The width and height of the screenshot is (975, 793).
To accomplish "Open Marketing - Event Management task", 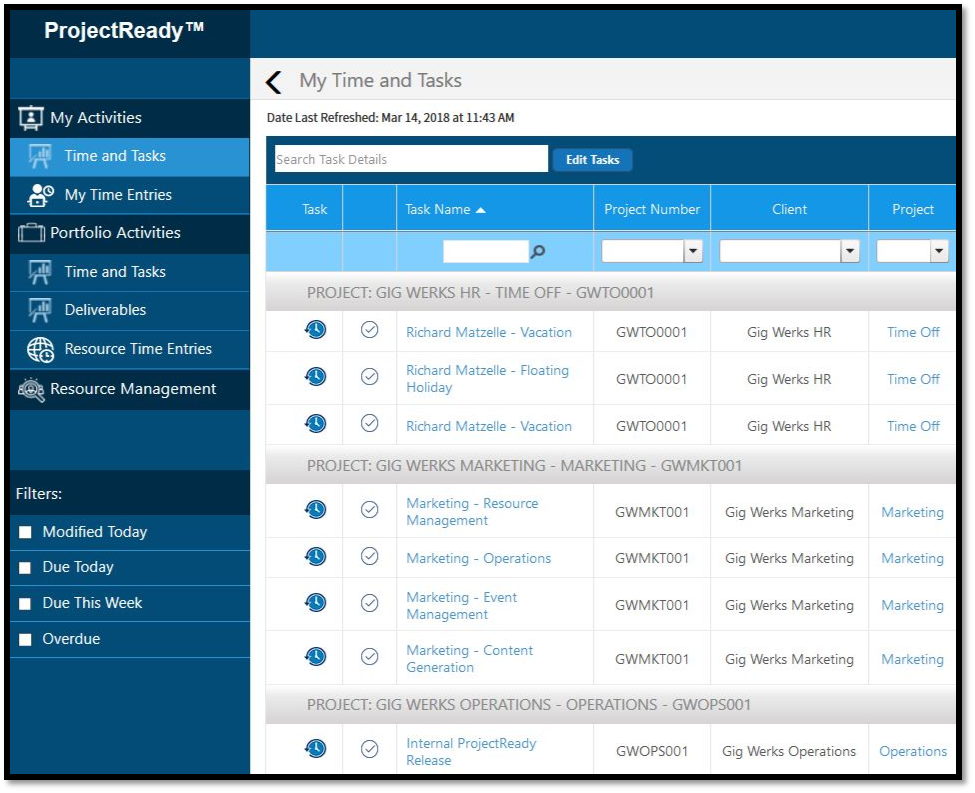I will 461,606.
